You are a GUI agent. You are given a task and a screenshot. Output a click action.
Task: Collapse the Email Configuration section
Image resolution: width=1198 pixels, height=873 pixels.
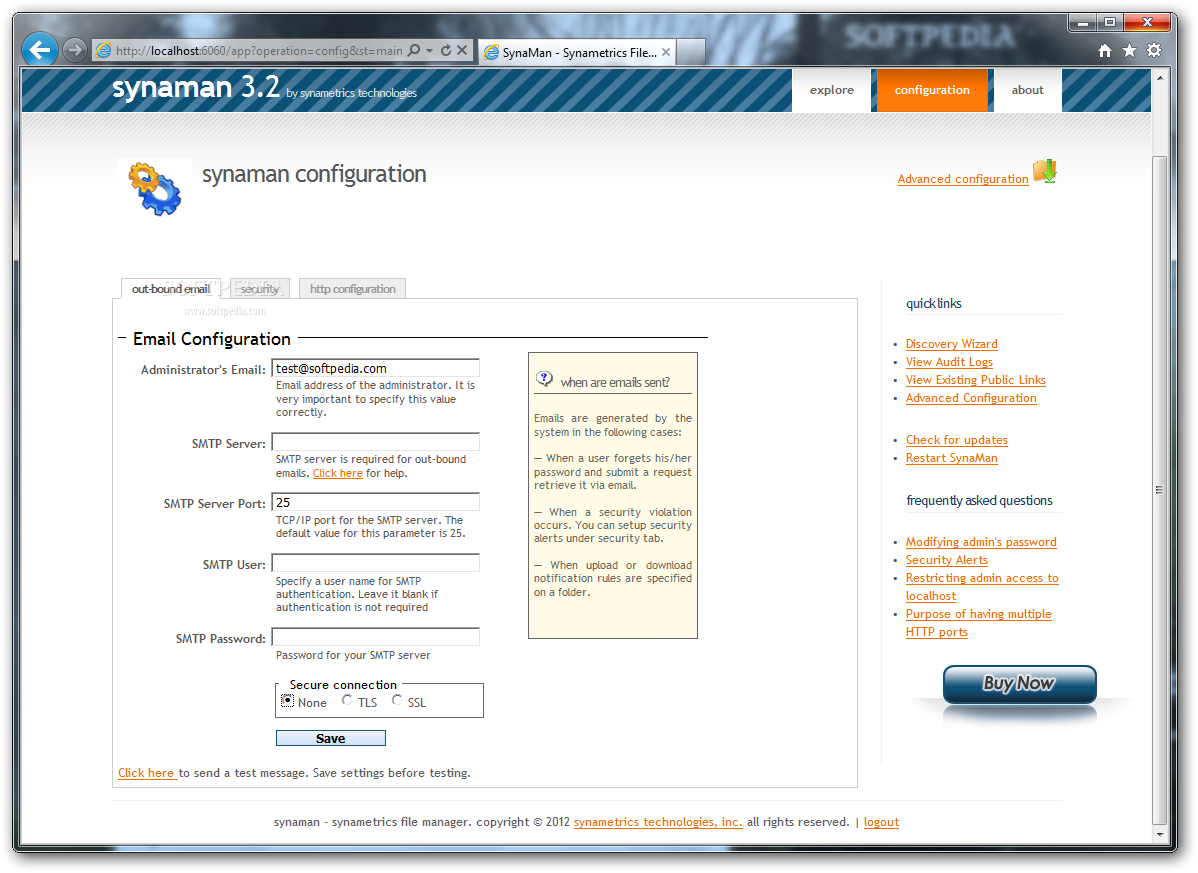(121, 338)
